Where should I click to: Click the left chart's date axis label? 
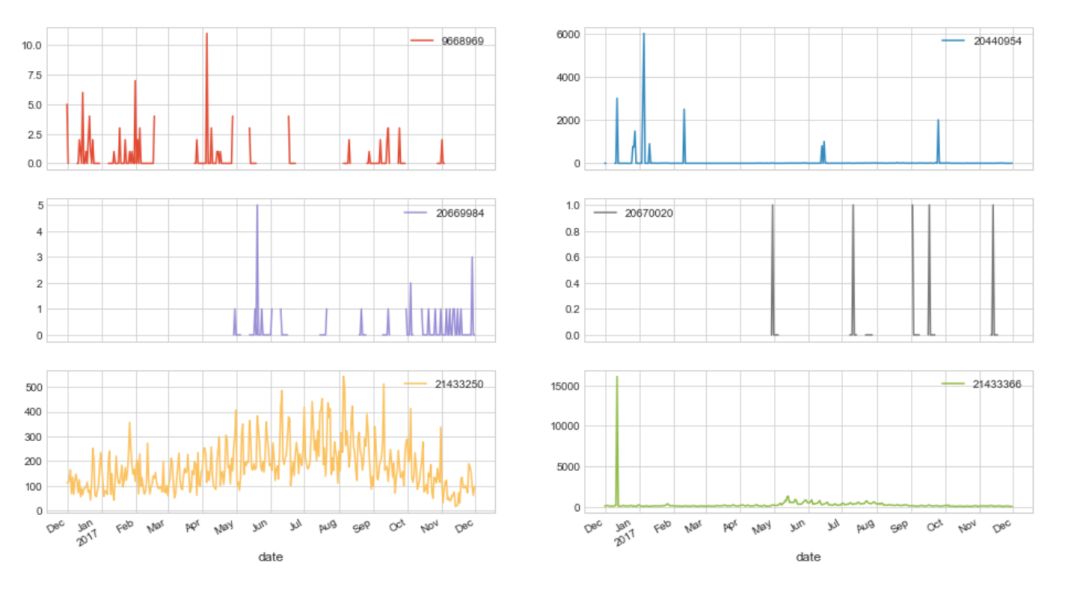(x=270, y=557)
